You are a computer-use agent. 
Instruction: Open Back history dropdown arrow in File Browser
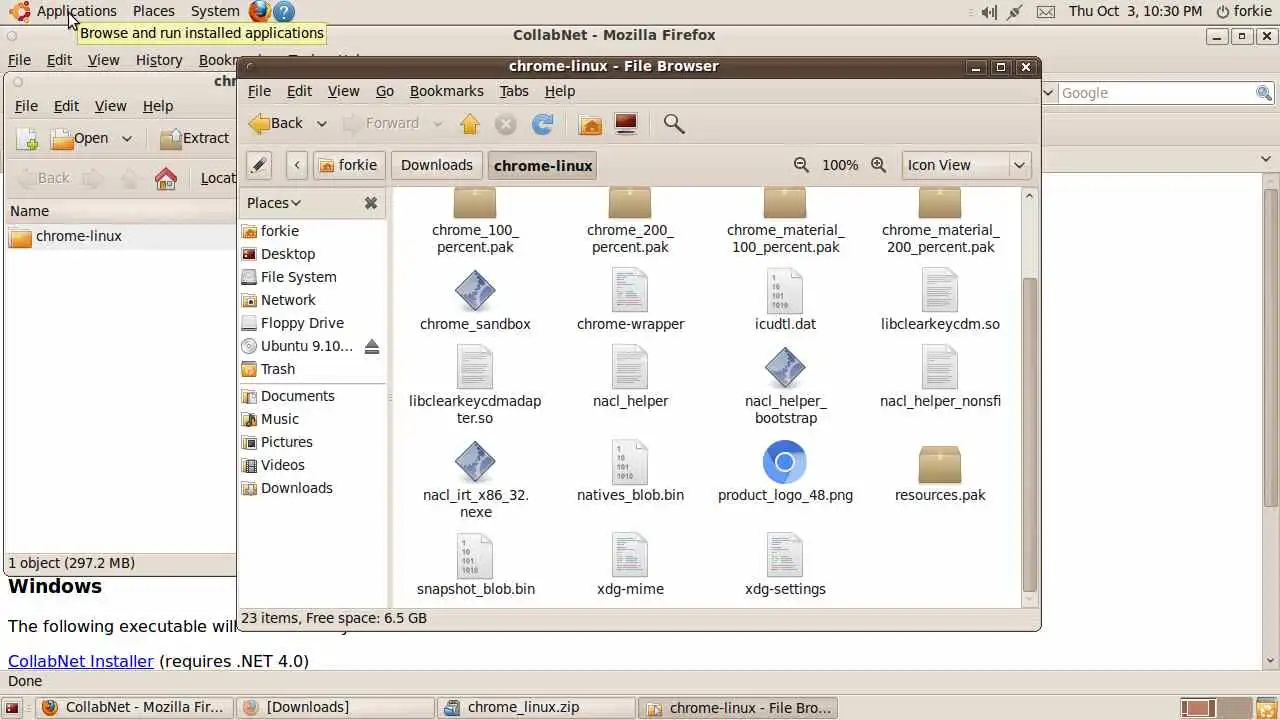pyautogui.click(x=321, y=124)
